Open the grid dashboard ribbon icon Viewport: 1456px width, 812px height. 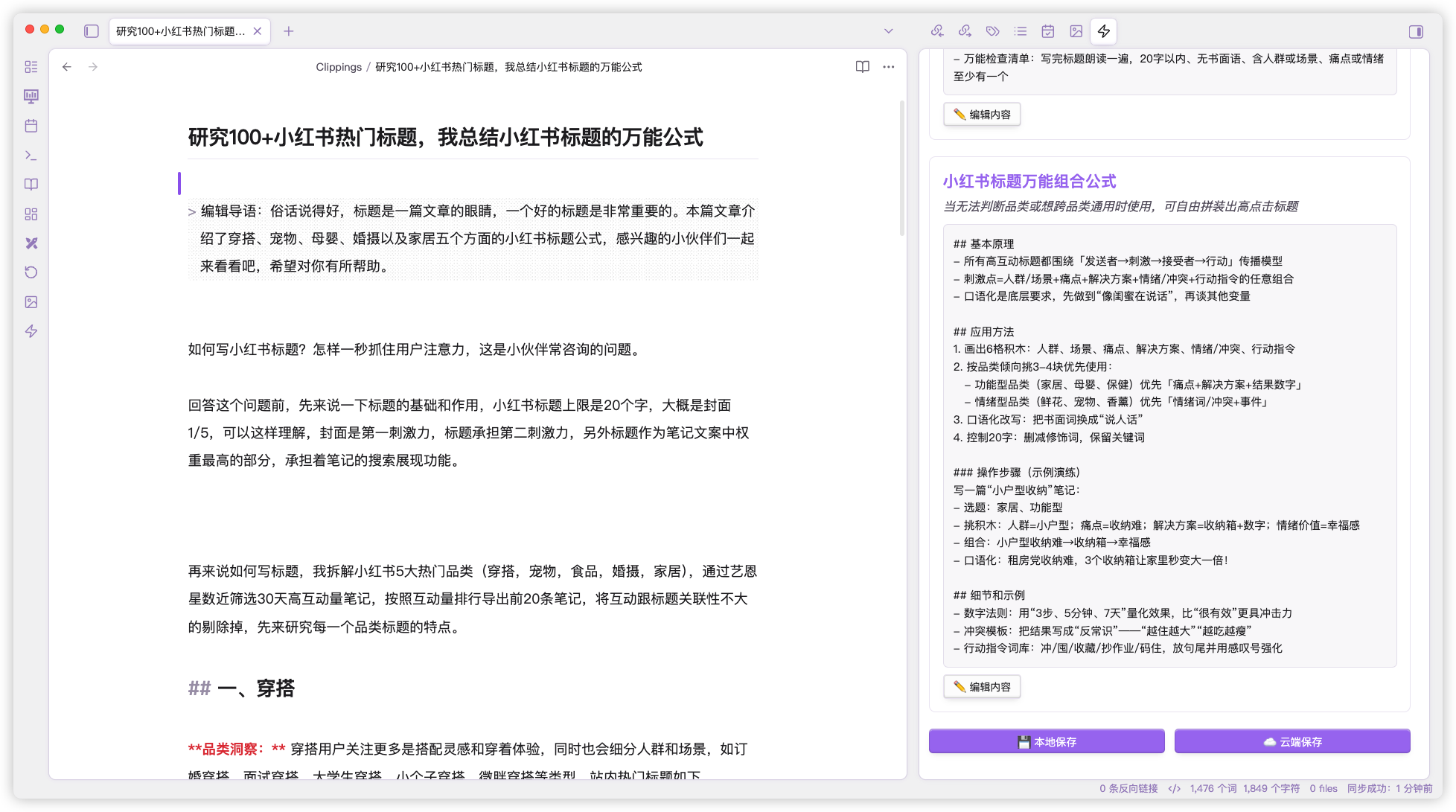[31, 214]
